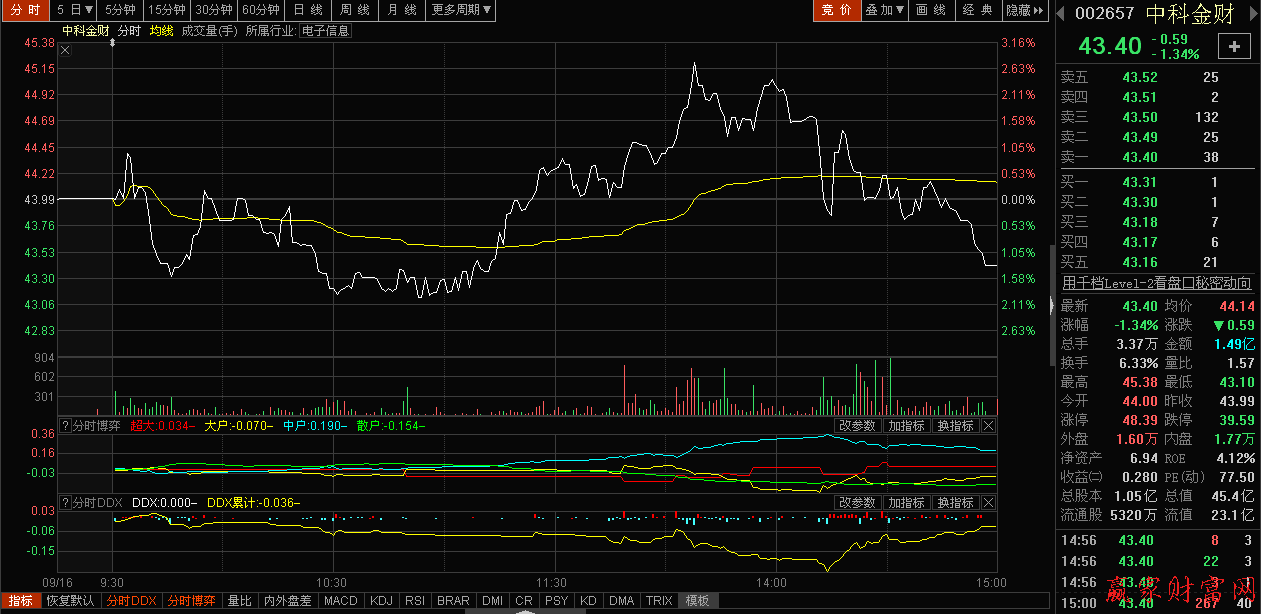Toggle the 分时DDX indicator at bottom
The height and width of the screenshot is (614, 1261).
131,601
